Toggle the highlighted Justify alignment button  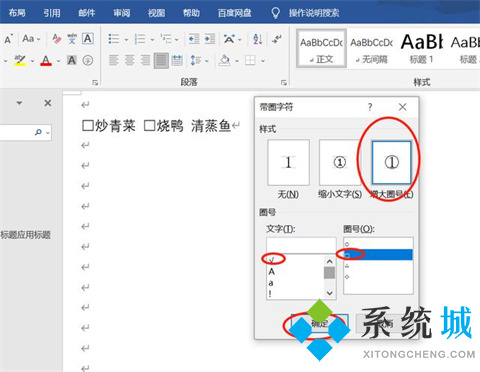(x=161, y=61)
